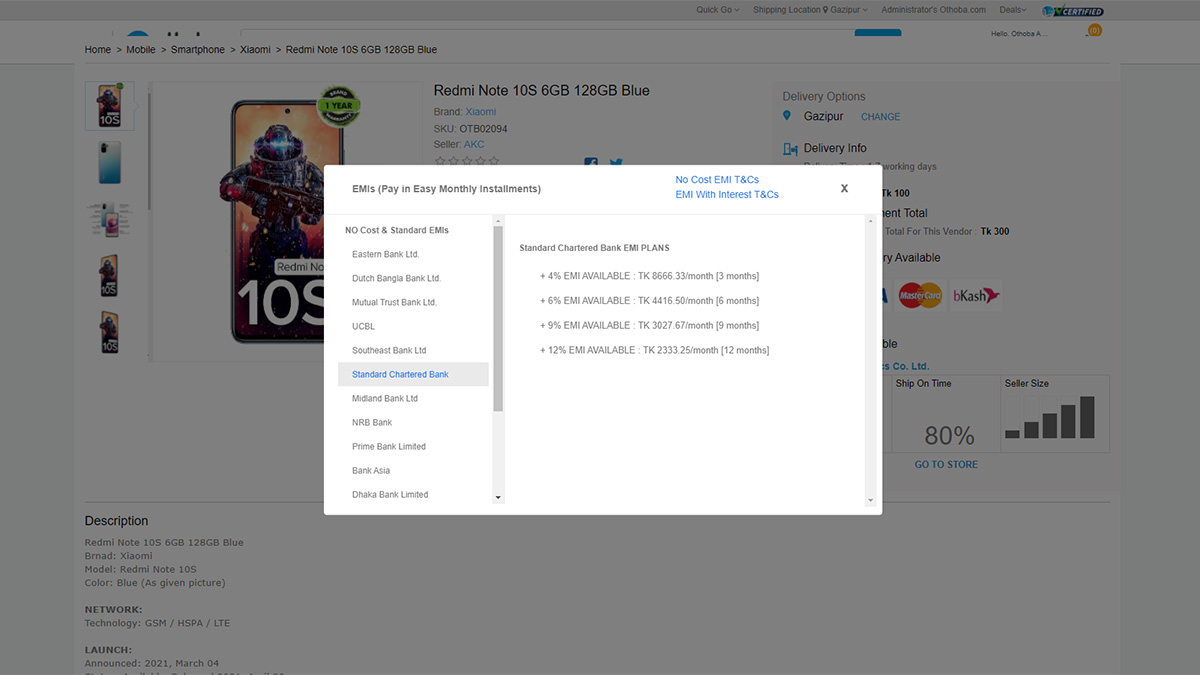Screen dimensions: 1200x675
Task: Pick NRB Bank in the EMI list
Action: point(372,423)
